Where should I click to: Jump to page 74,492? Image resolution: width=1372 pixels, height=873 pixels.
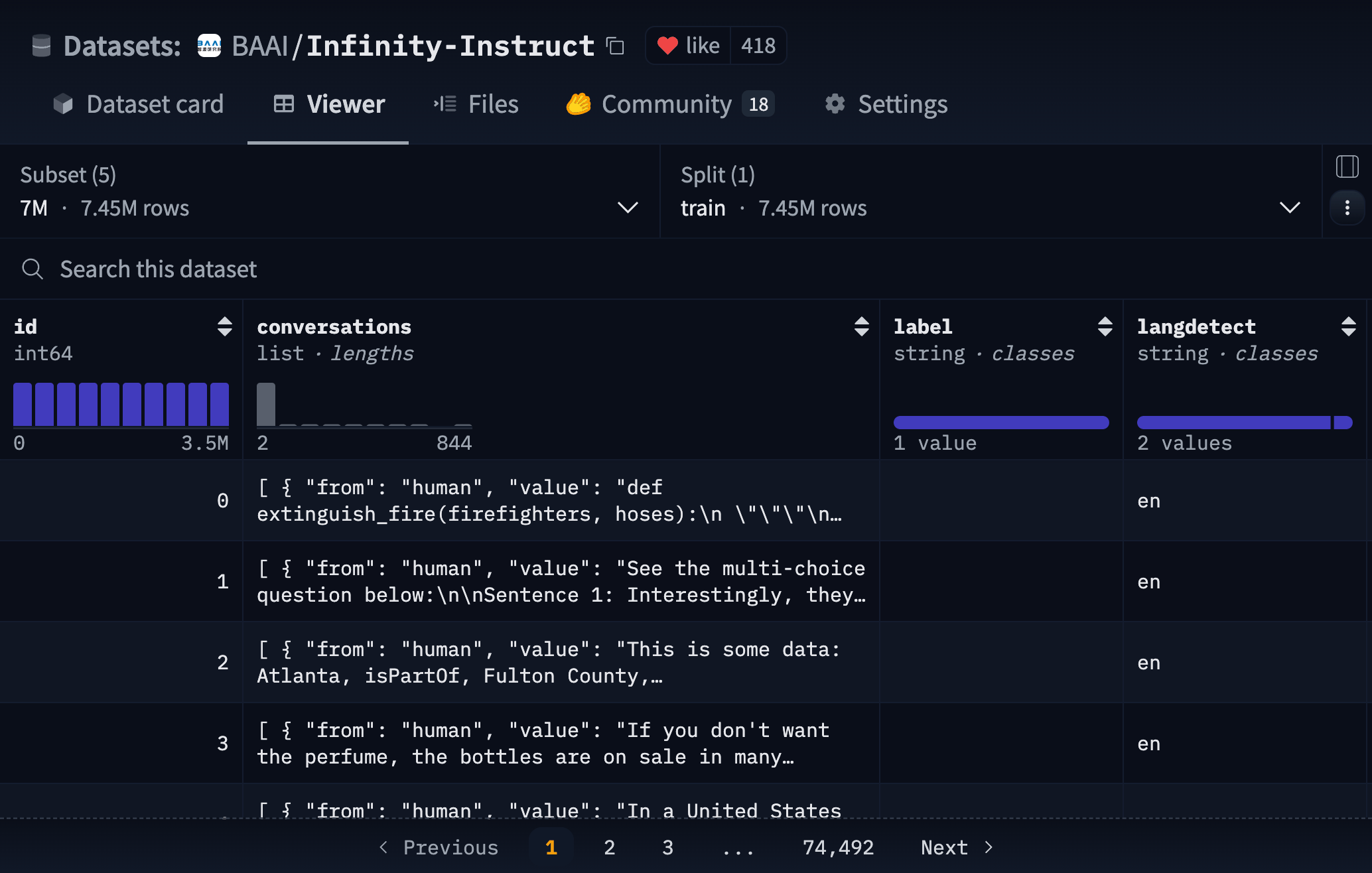coord(838,847)
